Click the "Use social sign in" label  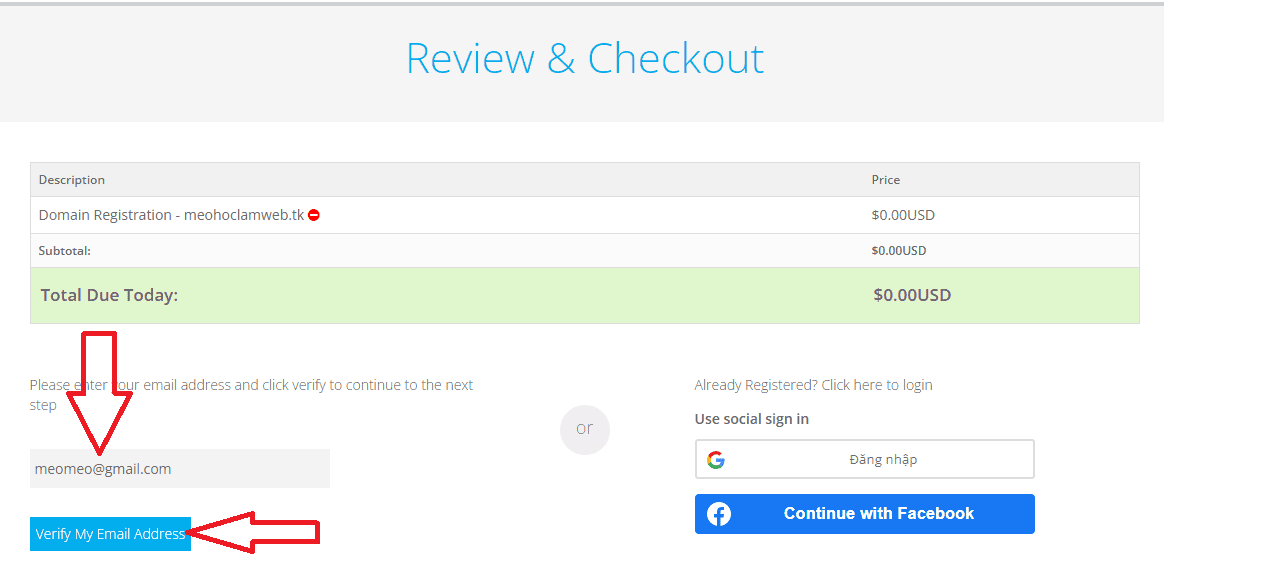click(751, 419)
